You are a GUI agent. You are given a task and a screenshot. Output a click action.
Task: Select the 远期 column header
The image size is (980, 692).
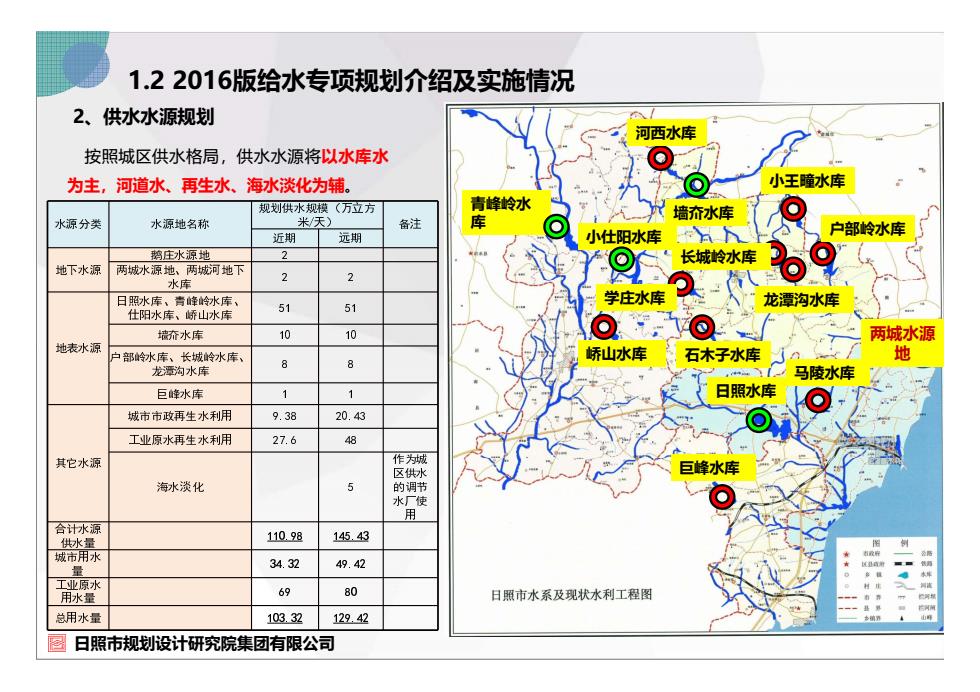coord(350,238)
